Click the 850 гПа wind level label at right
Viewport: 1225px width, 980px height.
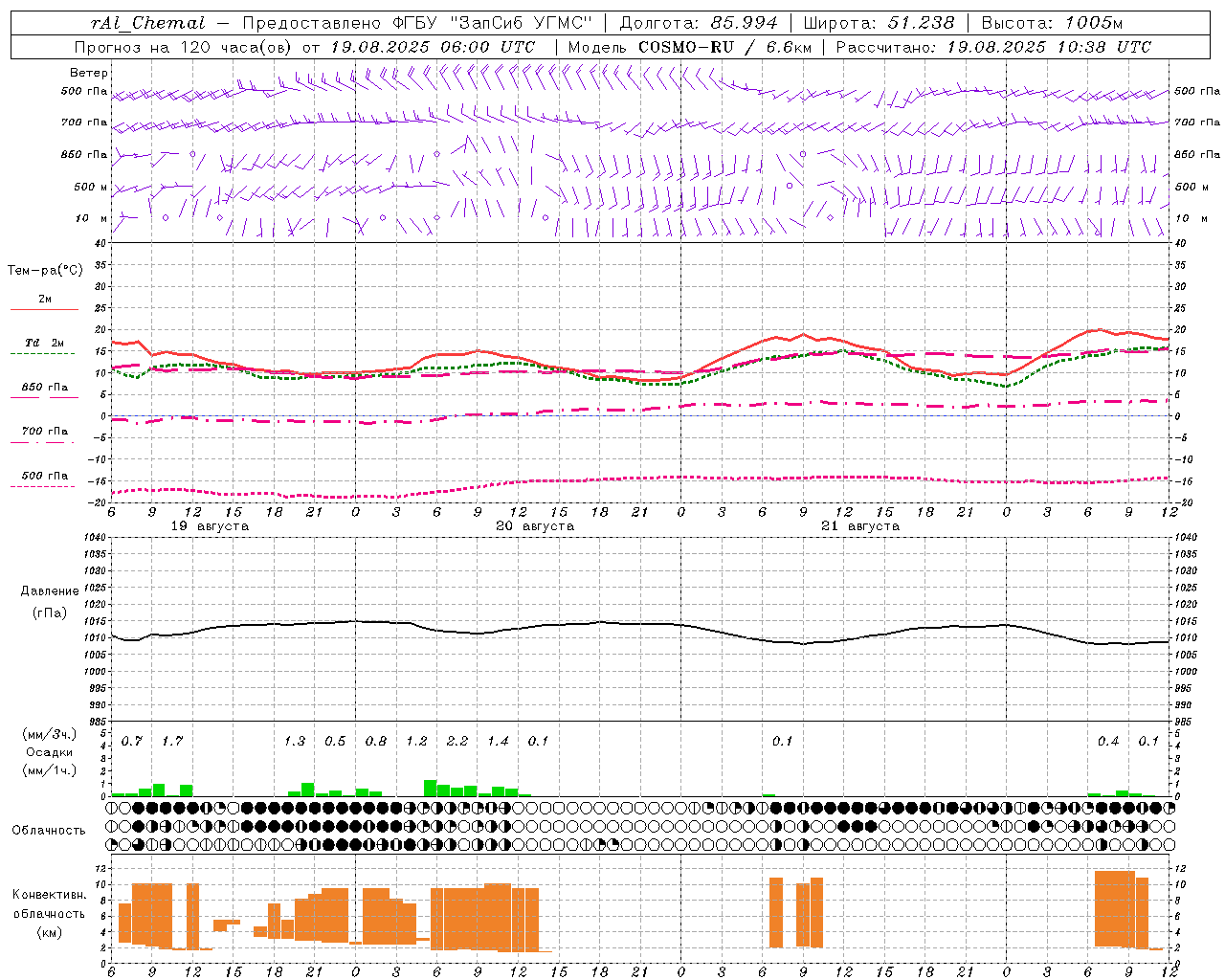point(1197,154)
